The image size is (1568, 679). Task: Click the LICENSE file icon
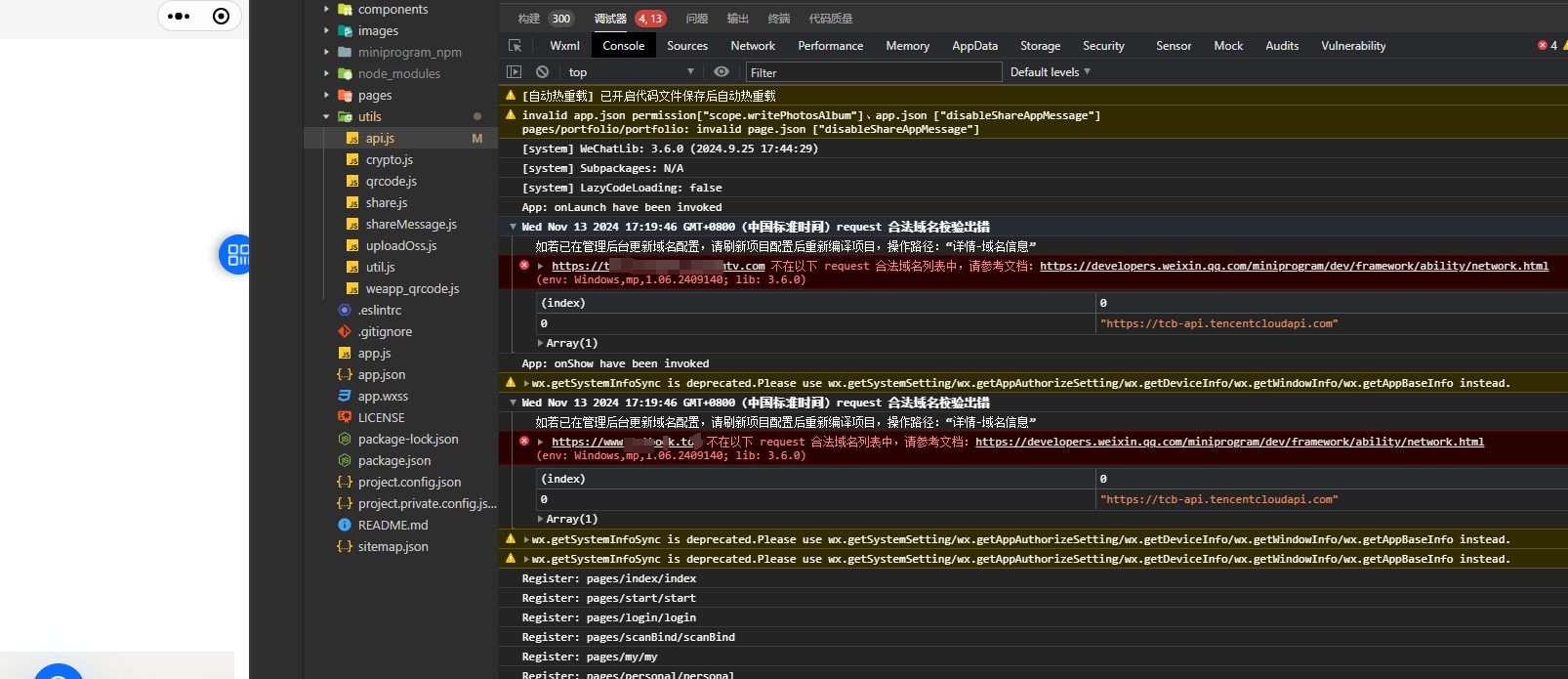345,418
